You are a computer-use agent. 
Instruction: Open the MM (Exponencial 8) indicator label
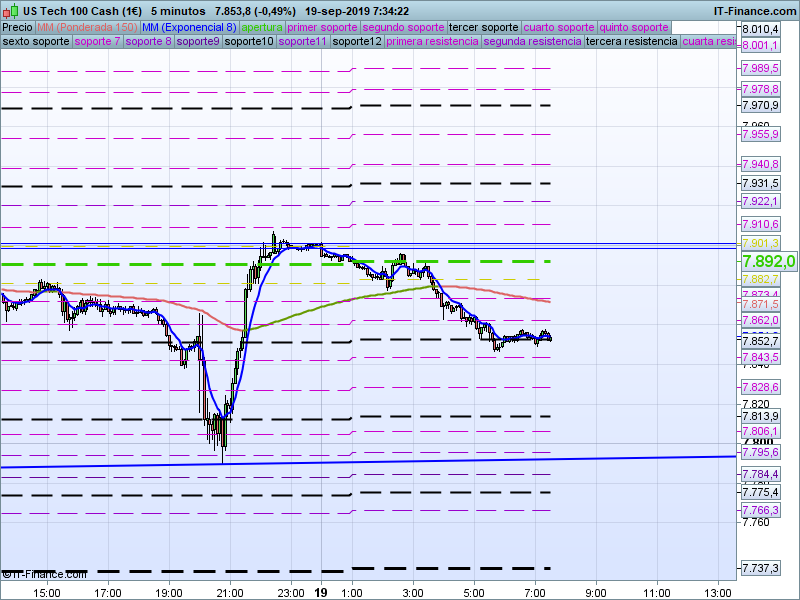pos(189,27)
